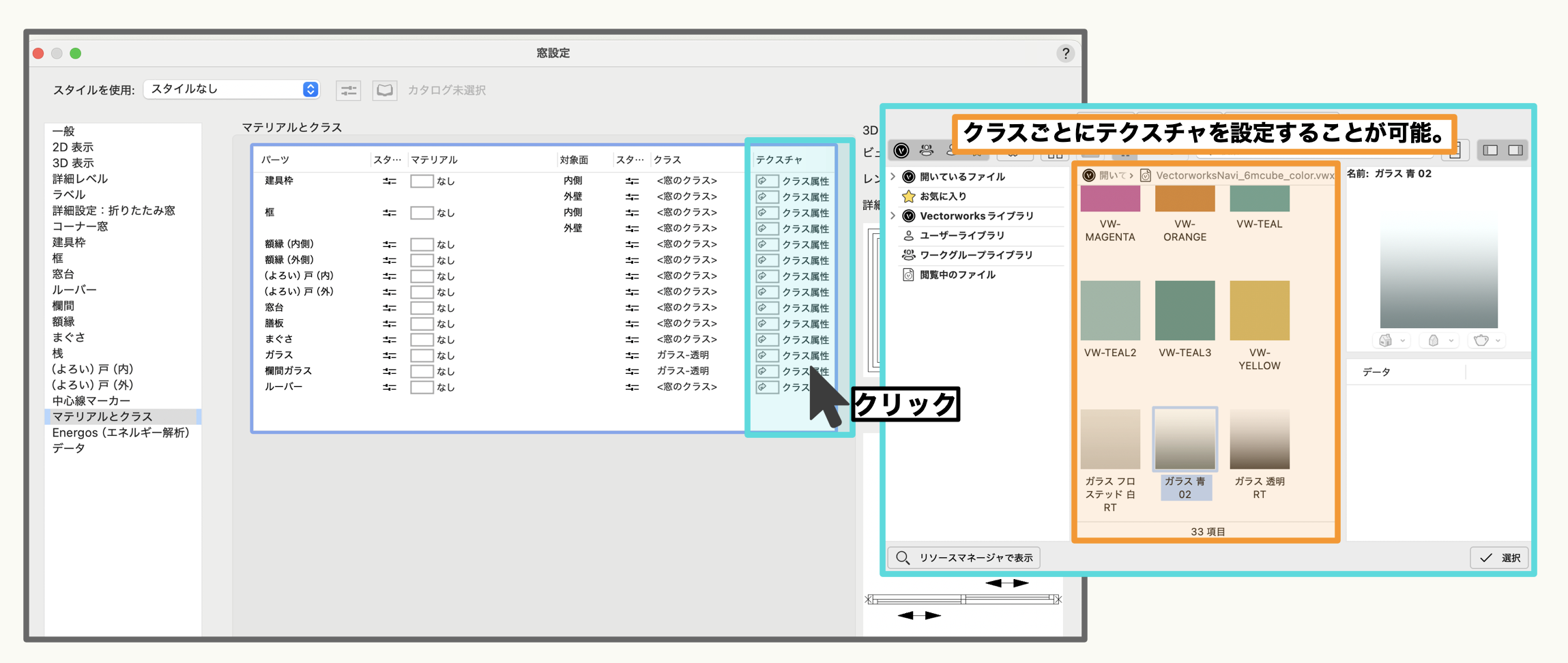1568x663 pixels.
Task: Click the style settings sliders icon in toolbar
Action: [348, 90]
